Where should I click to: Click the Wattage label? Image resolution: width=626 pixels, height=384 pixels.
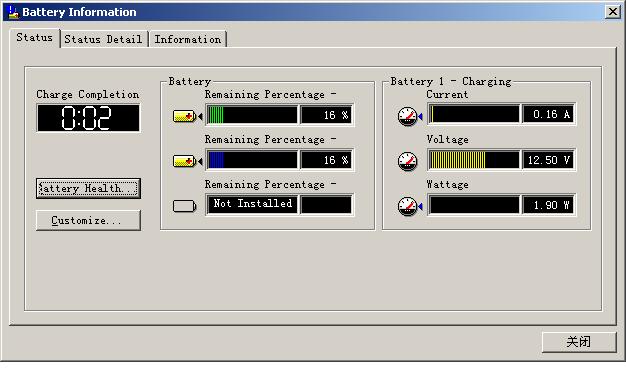coord(447,184)
